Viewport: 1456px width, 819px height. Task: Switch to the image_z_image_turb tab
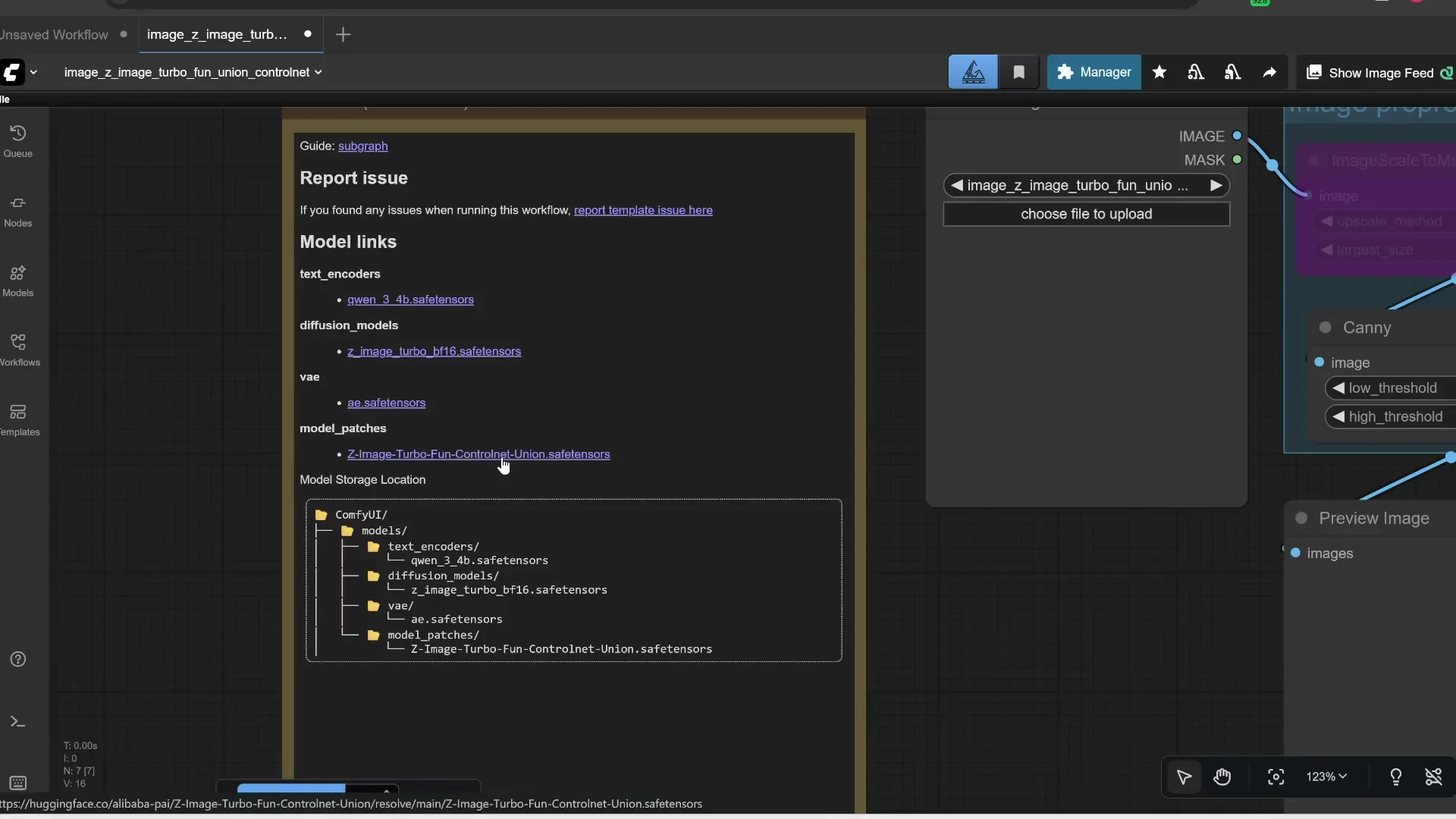[216, 34]
